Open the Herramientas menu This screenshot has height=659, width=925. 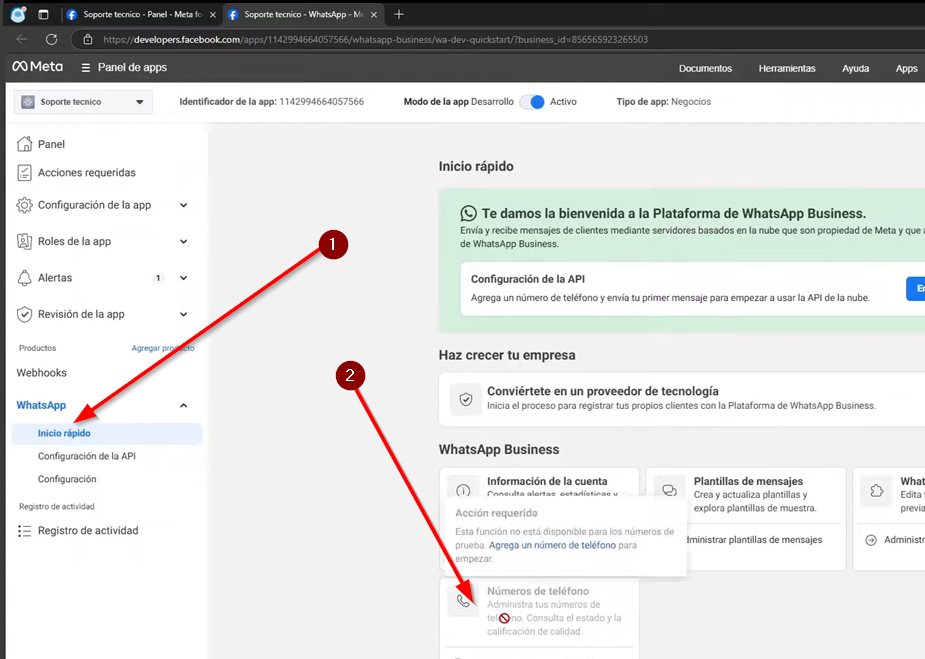point(787,68)
